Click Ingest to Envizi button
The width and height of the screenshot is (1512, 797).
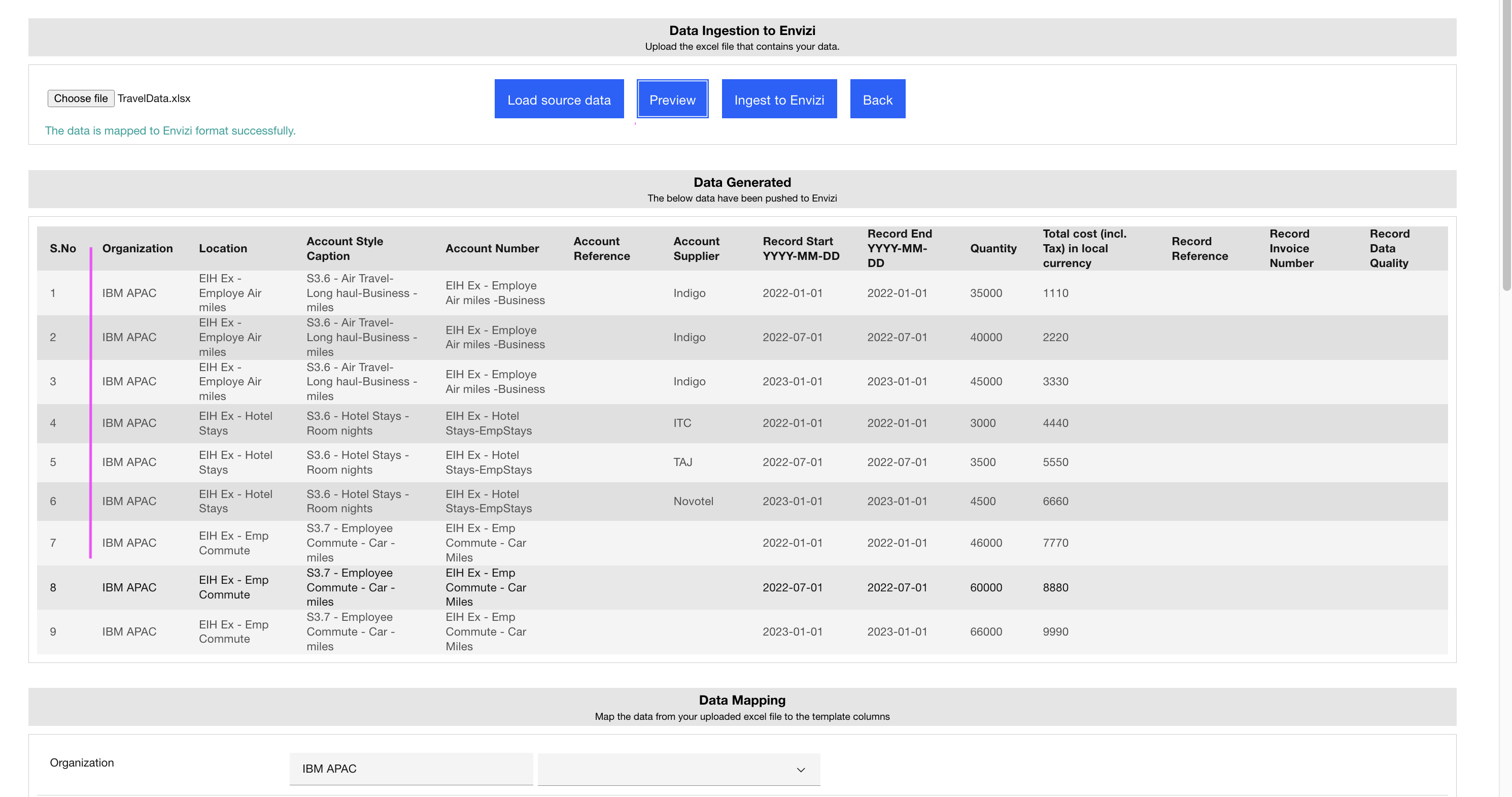pos(778,99)
